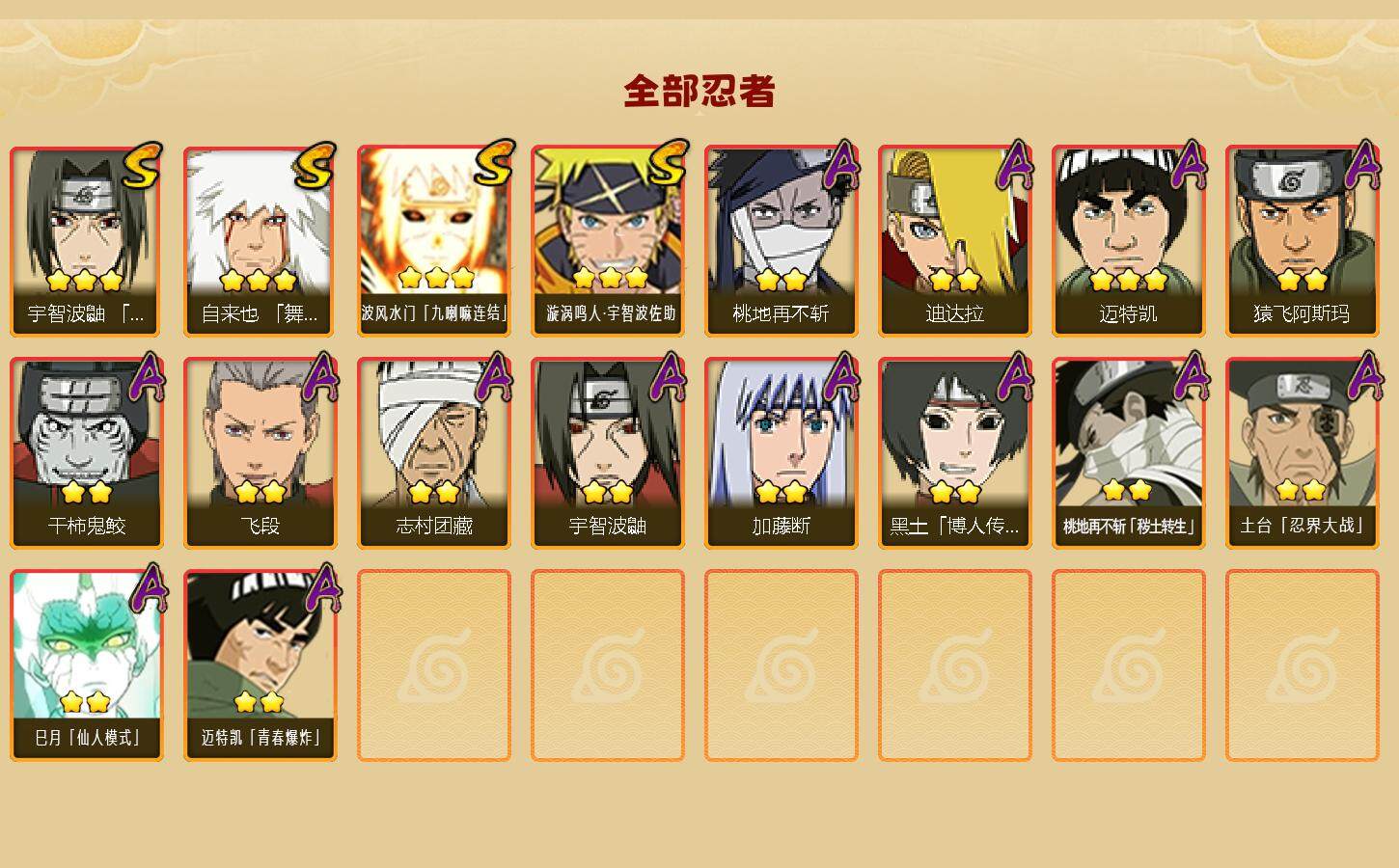1399x868 pixels.
Task: Open the 自来也 ninja card
Action: (x=261, y=241)
